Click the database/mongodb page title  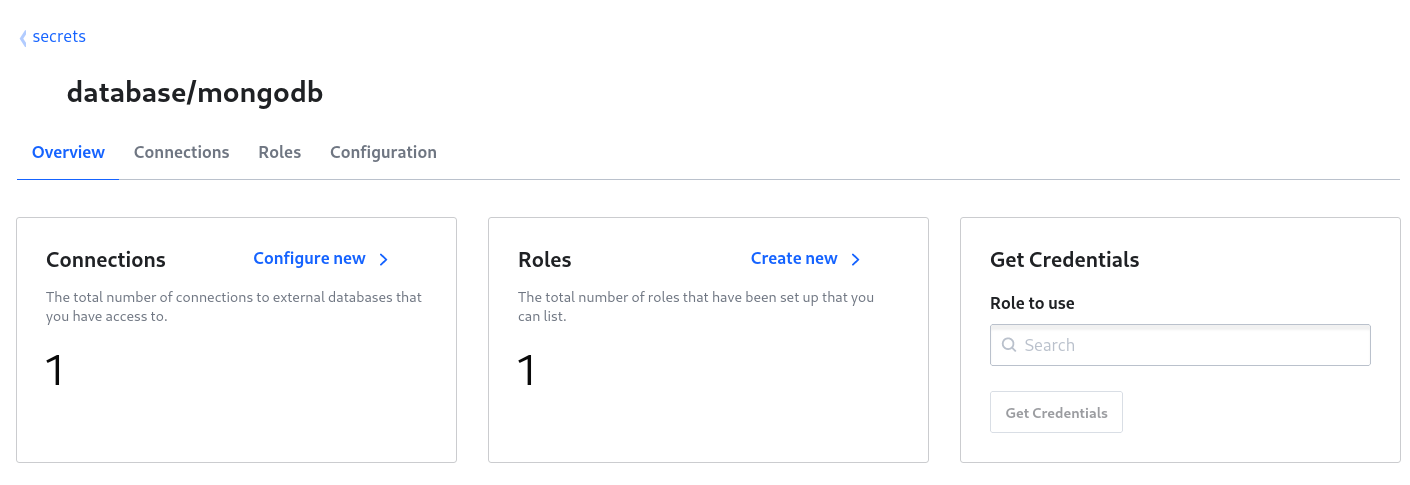click(x=194, y=93)
